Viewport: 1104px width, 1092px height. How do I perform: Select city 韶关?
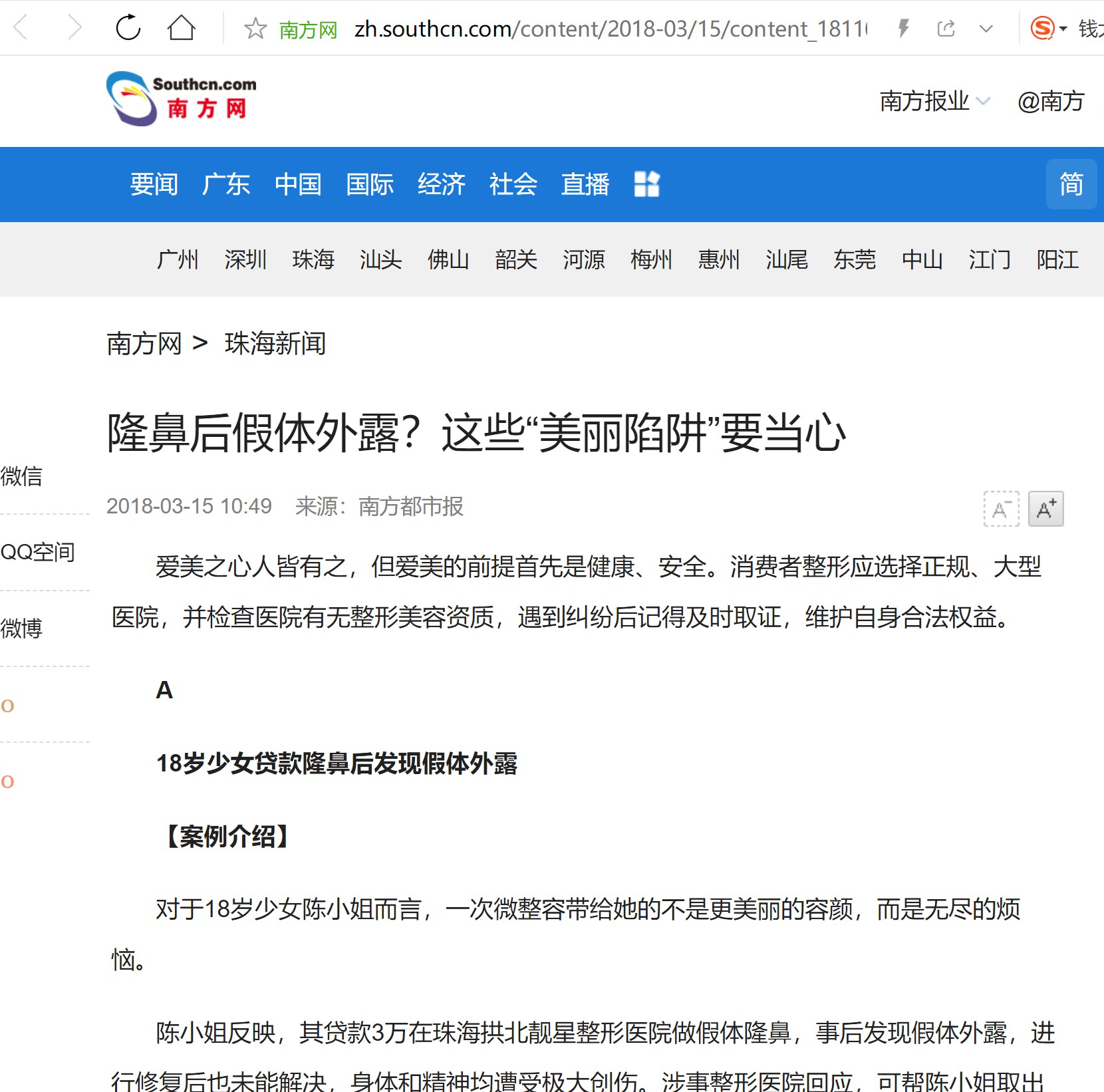coord(516,259)
